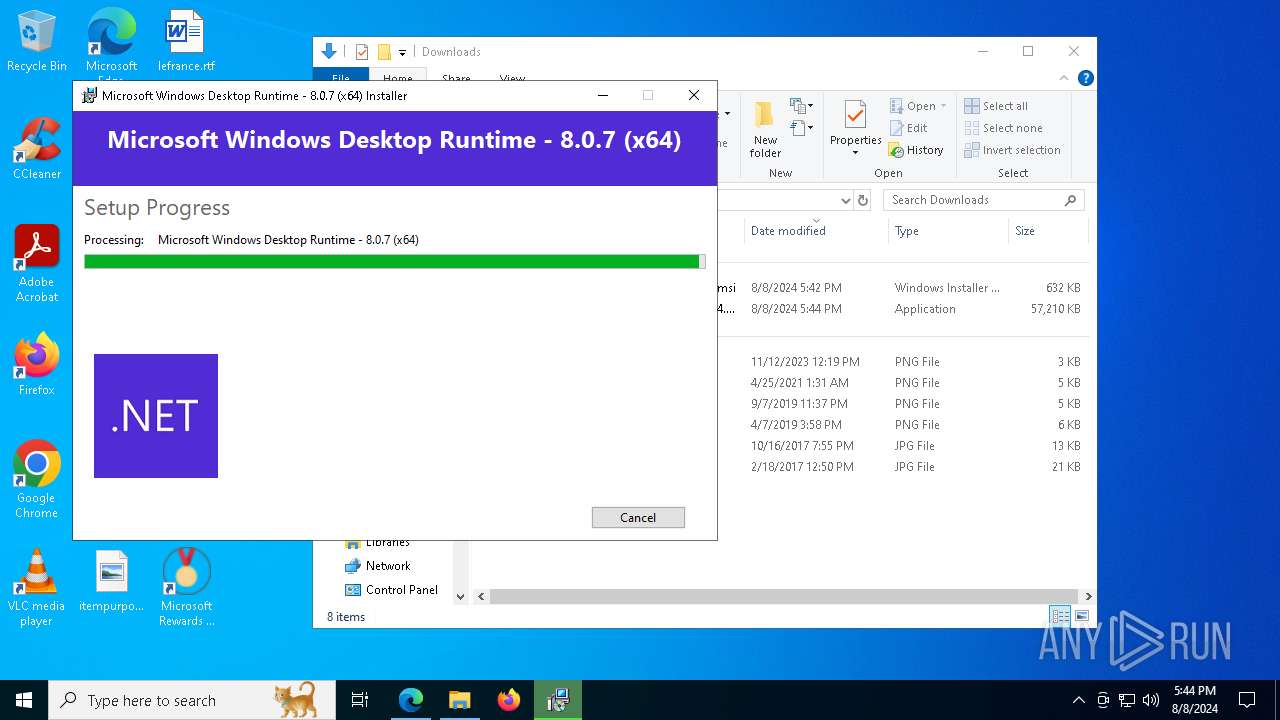Open Task View from taskbar
This screenshot has height=720, width=1280.
pyautogui.click(x=360, y=700)
